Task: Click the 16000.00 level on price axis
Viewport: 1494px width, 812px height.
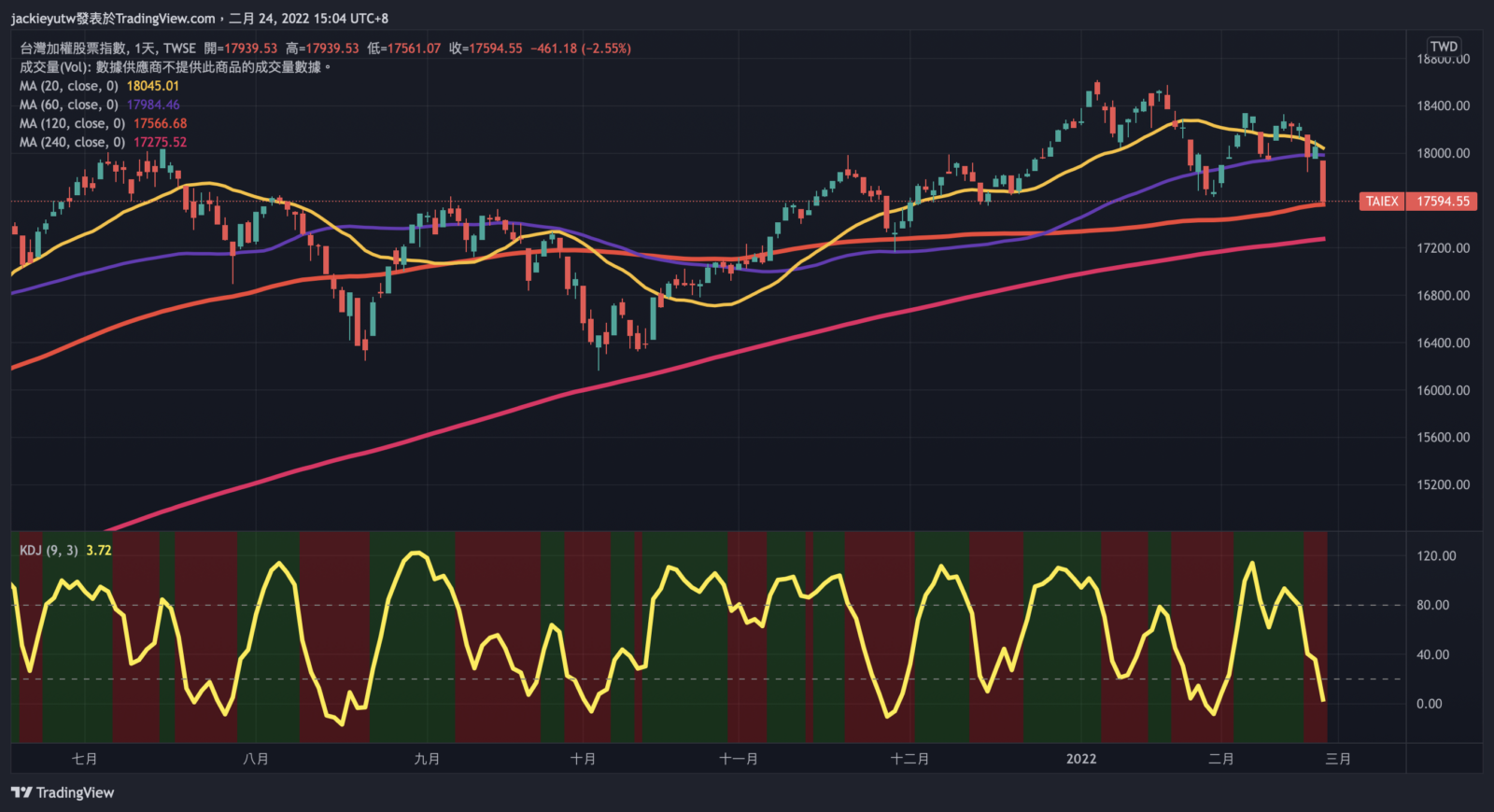Action: [x=1443, y=390]
